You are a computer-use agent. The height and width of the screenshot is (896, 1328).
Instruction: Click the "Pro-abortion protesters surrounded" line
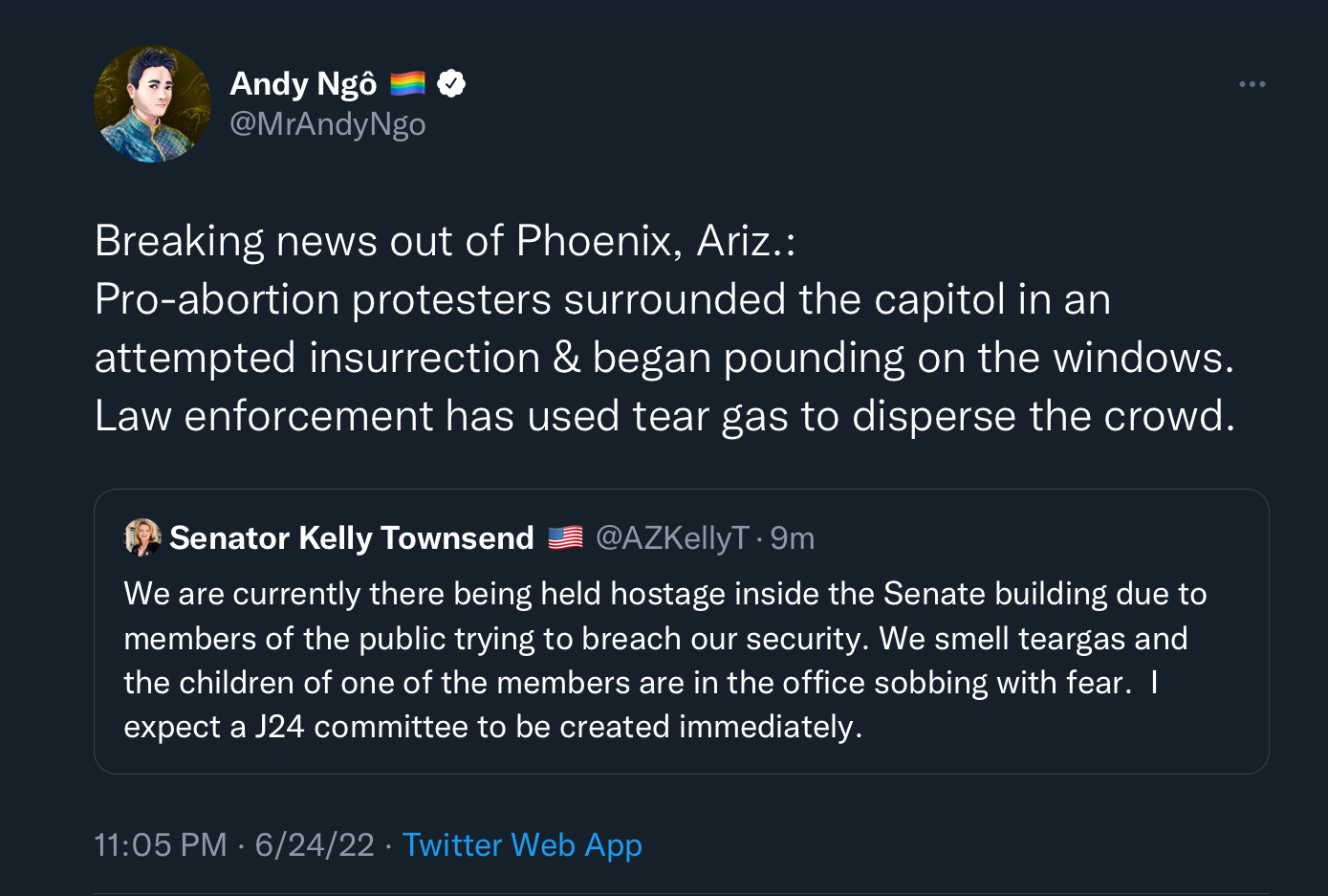click(602, 299)
